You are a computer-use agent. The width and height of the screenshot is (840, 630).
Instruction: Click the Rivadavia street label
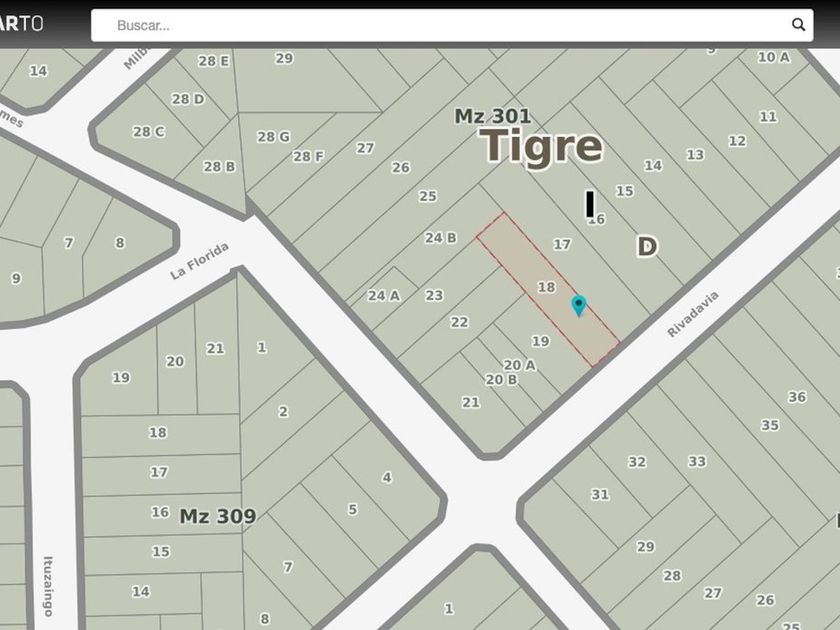tap(692, 314)
